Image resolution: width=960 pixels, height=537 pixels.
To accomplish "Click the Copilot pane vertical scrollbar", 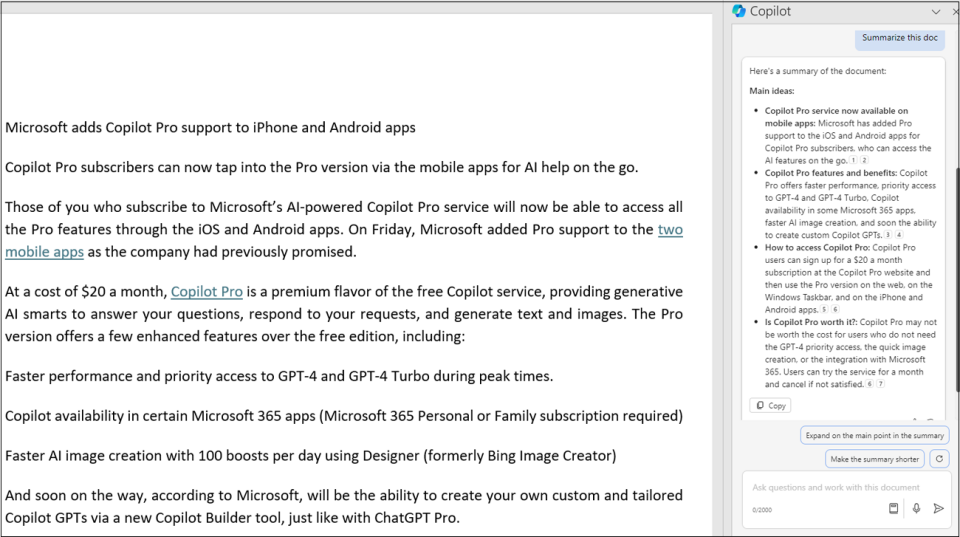I will (x=957, y=279).
